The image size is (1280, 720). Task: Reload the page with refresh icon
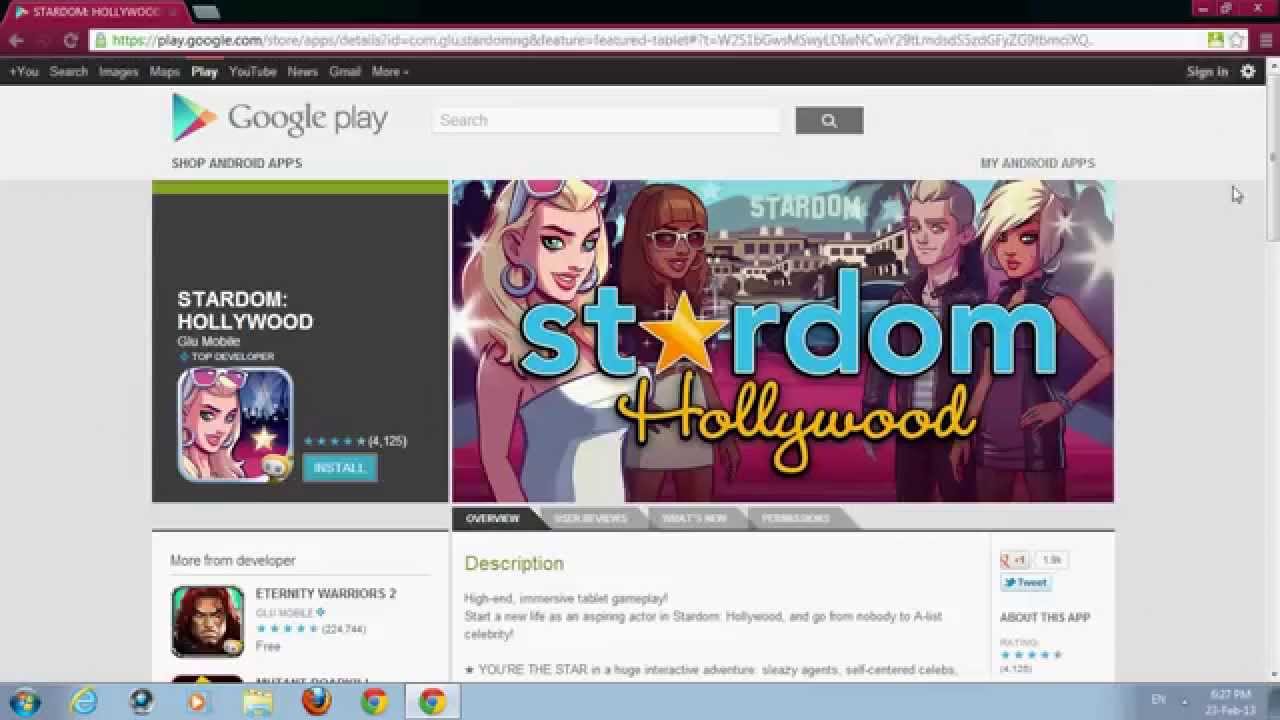(70, 41)
